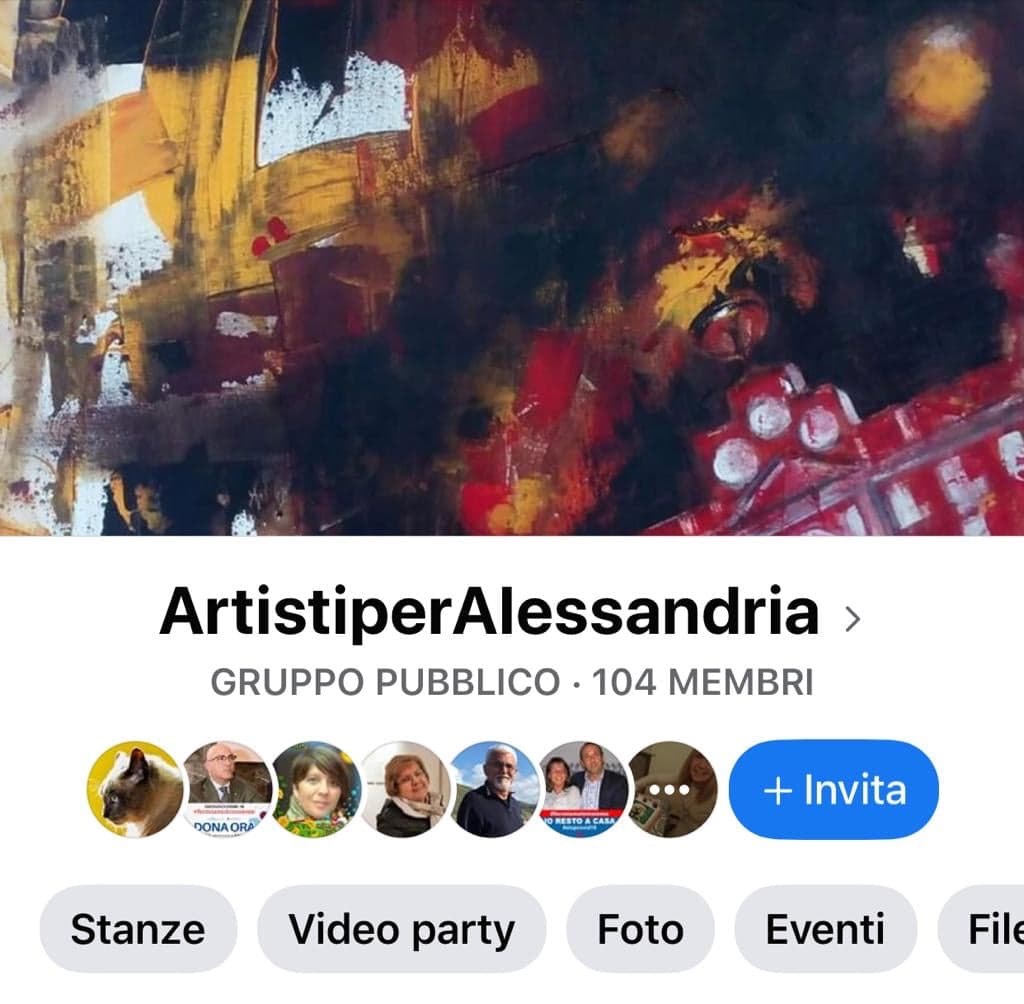
Task: Open the woman with beige scarf avatar
Action: (405, 789)
